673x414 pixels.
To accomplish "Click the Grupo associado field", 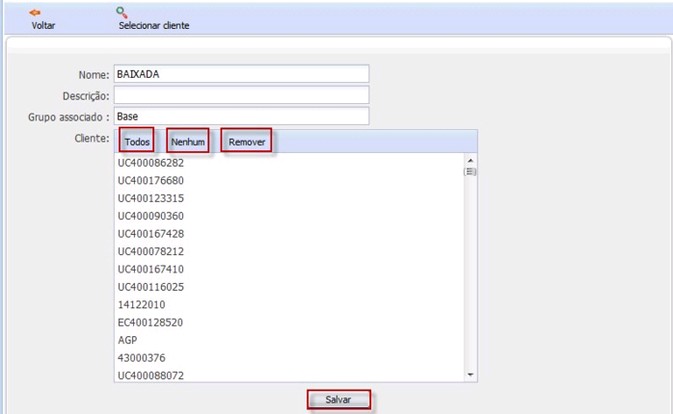I will point(241,116).
